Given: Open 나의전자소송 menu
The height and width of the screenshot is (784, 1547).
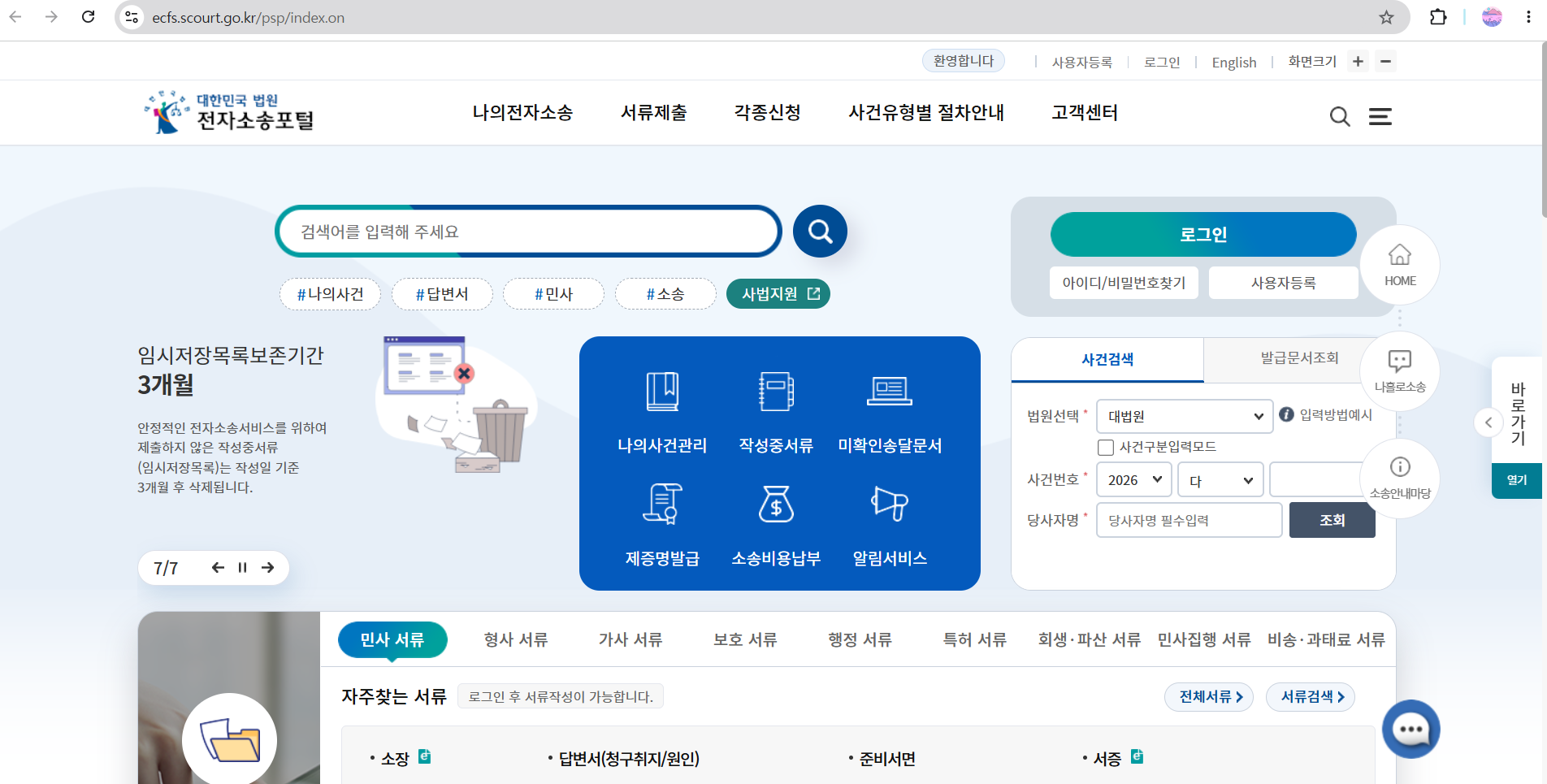Looking at the screenshot, I should coord(522,113).
